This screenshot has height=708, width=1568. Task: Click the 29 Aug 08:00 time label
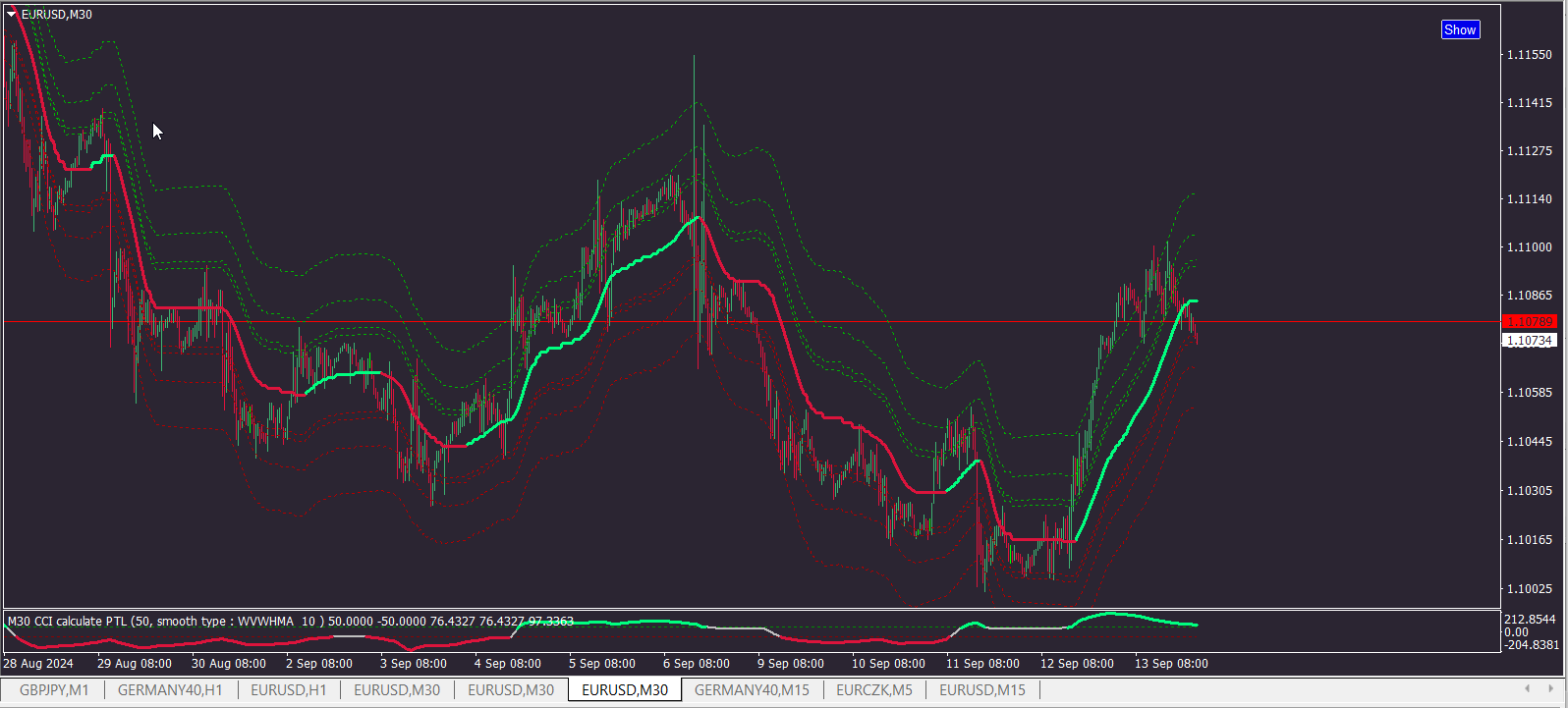click(x=135, y=664)
